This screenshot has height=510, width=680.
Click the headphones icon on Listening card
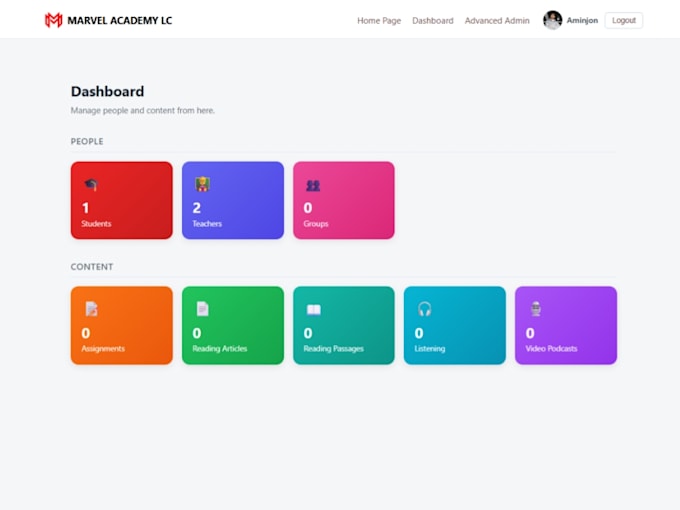tap(425, 309)
